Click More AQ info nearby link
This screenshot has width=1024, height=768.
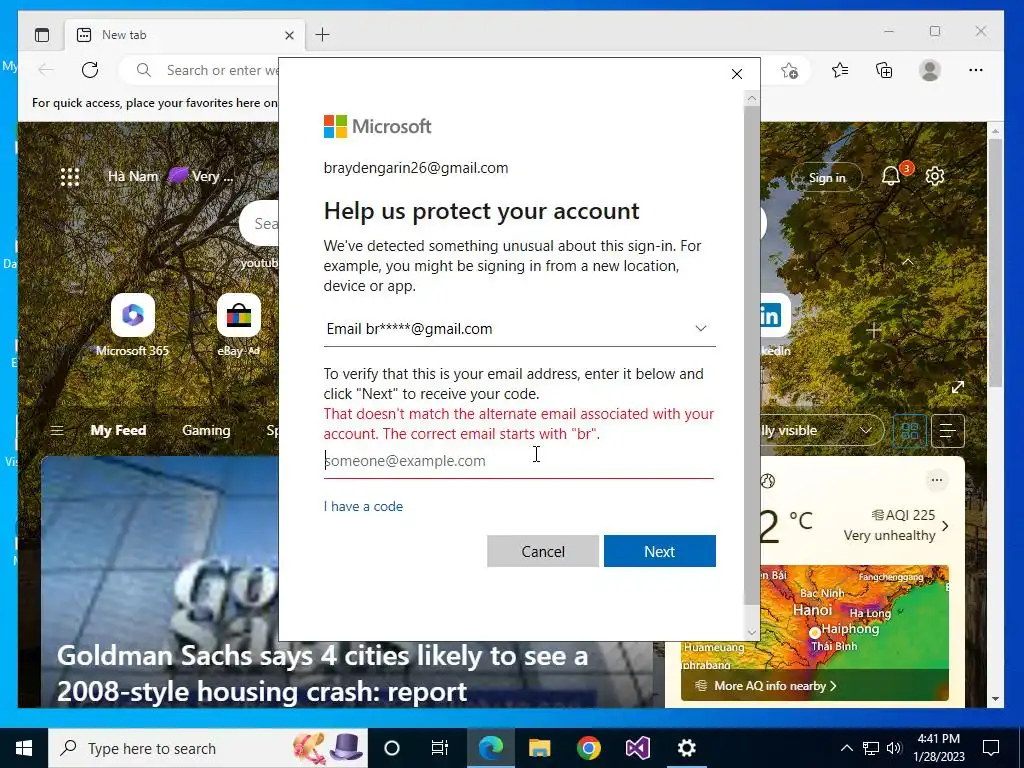tap(769, 686)
